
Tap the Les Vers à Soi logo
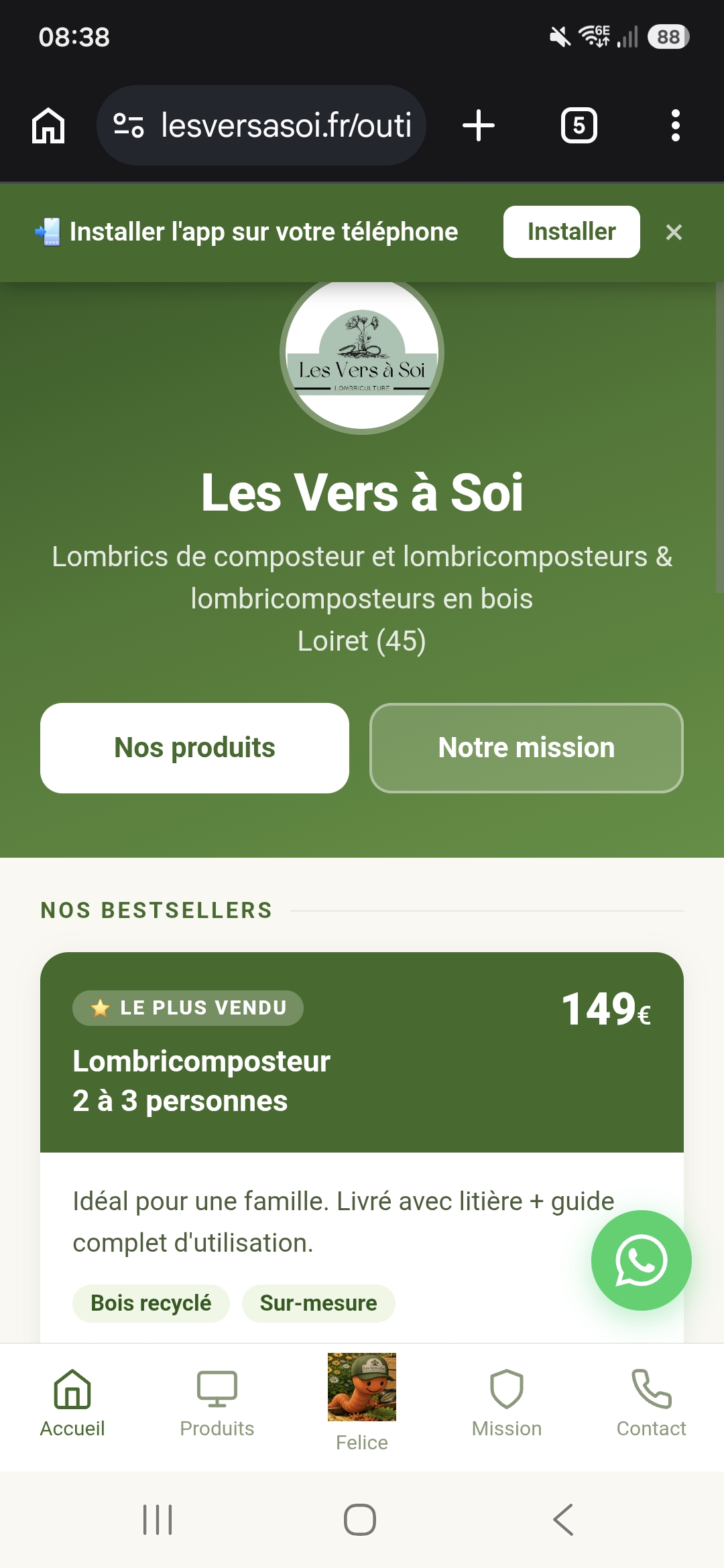(x=362, y=354)
